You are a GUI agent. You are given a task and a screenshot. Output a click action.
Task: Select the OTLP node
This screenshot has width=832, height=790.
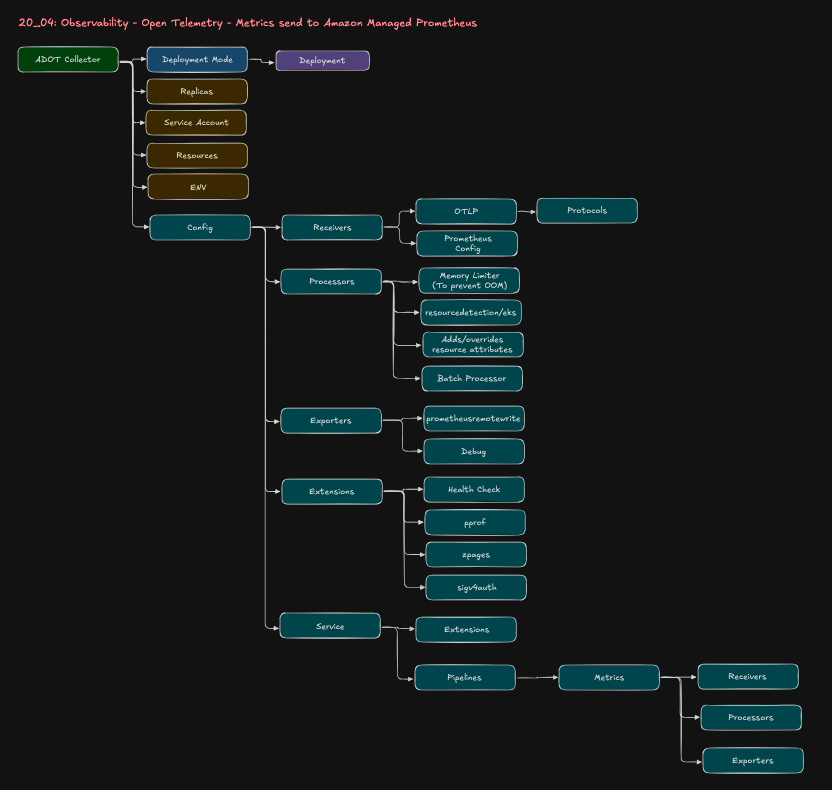[x=465, y=211]
